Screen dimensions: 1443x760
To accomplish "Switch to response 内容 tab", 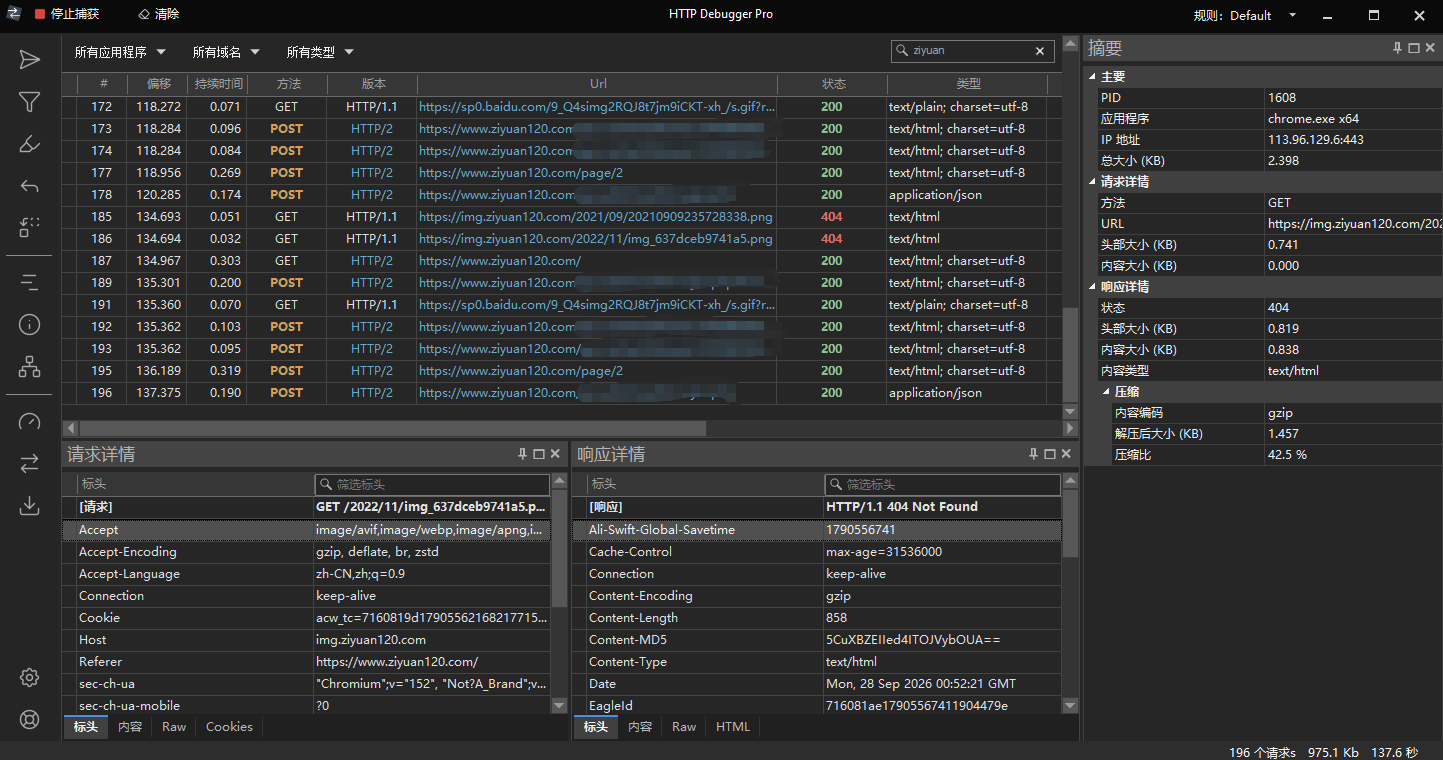I will point(640,727).
